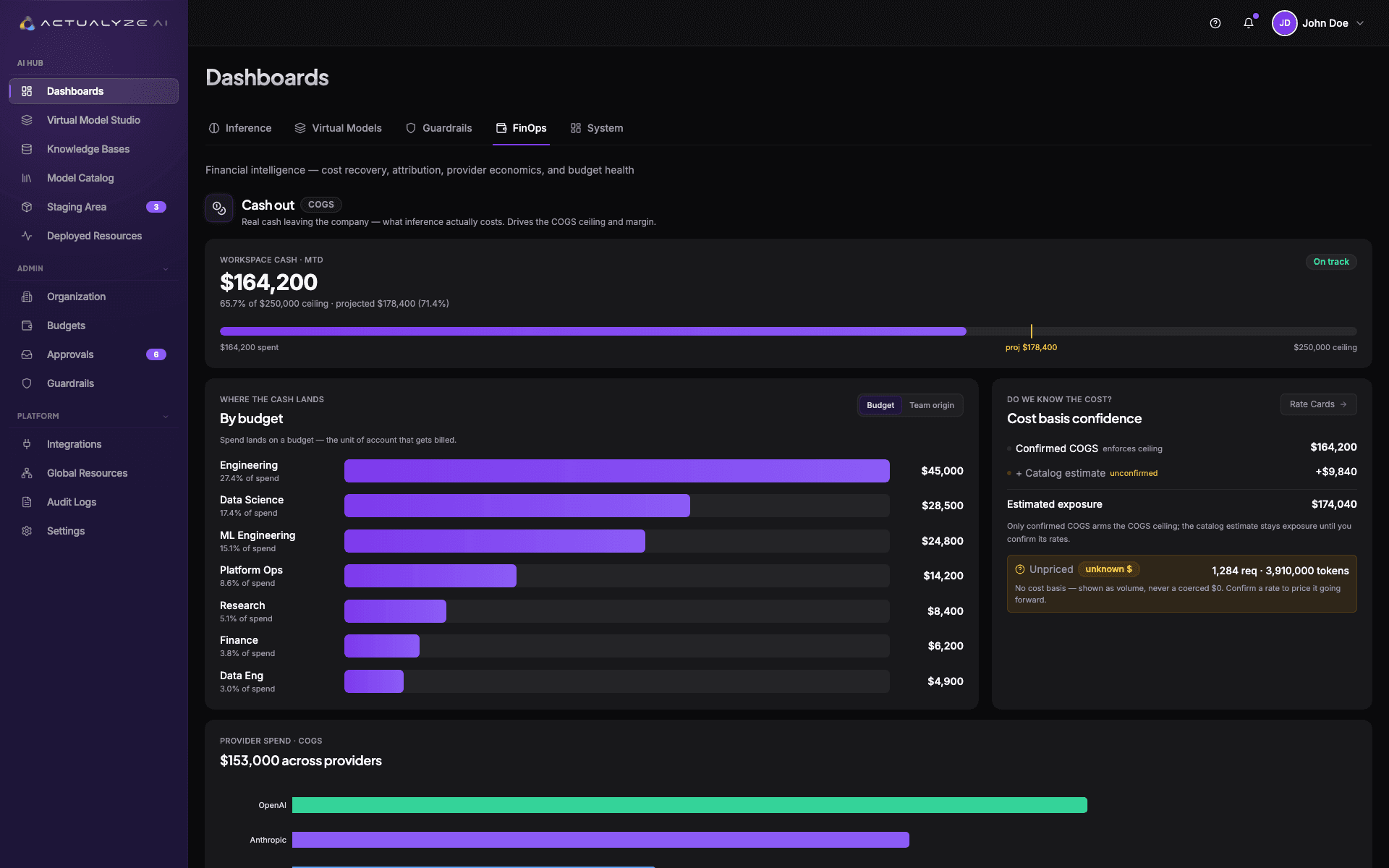Click the Virtual Models tab's layers icon
Screen dimensions: 1389x868
click(300, 128)
